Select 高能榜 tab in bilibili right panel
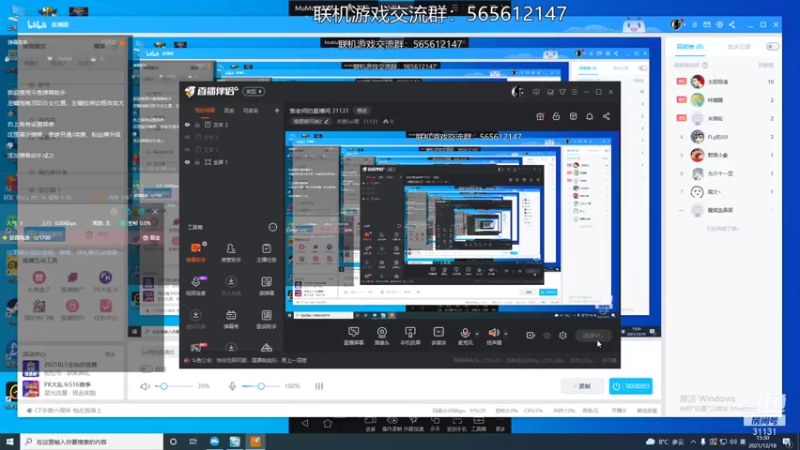800x450 pixels. (x=689, y=46)
